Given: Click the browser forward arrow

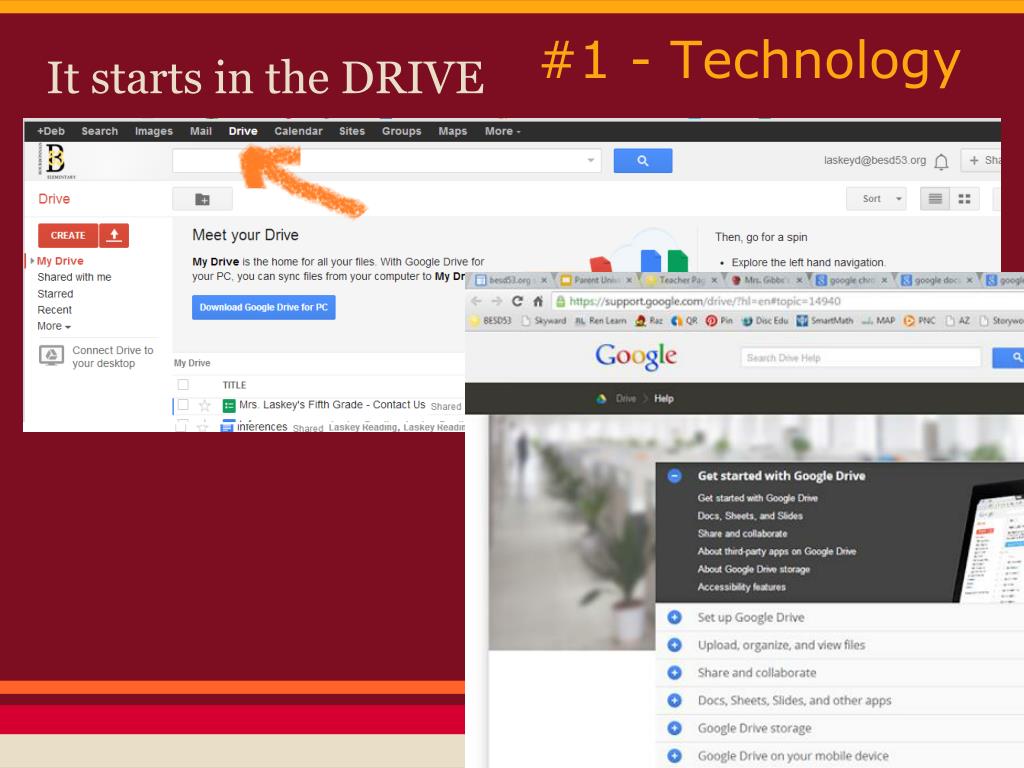Looking at the screenshot, I should click(497, 301).
